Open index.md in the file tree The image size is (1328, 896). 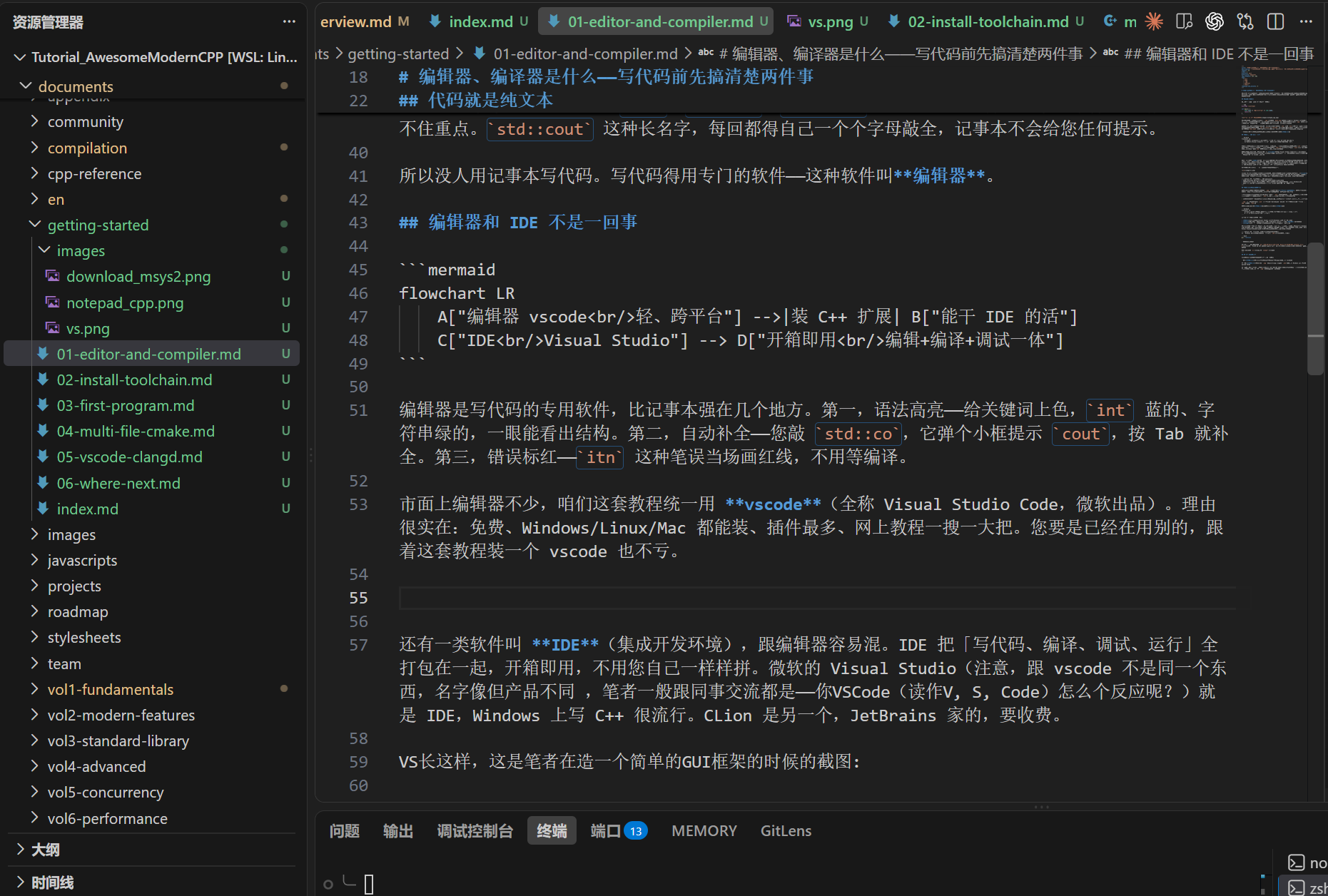(x=87, y=509)
